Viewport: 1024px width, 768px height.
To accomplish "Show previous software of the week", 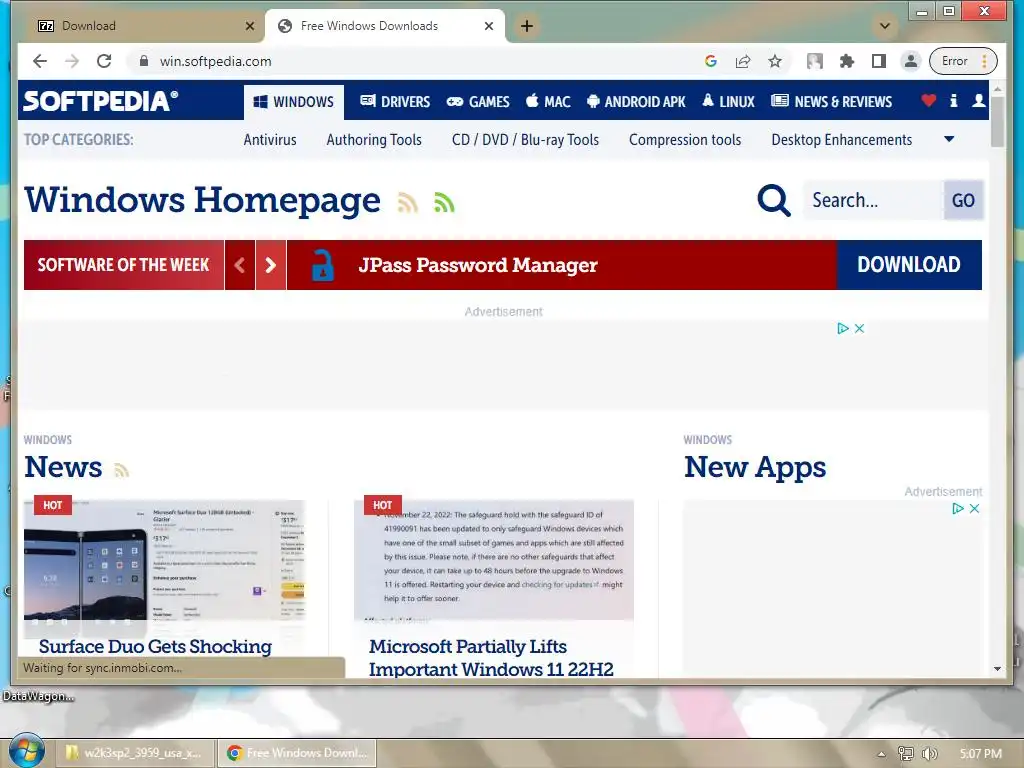I will [x=240, y=265].
